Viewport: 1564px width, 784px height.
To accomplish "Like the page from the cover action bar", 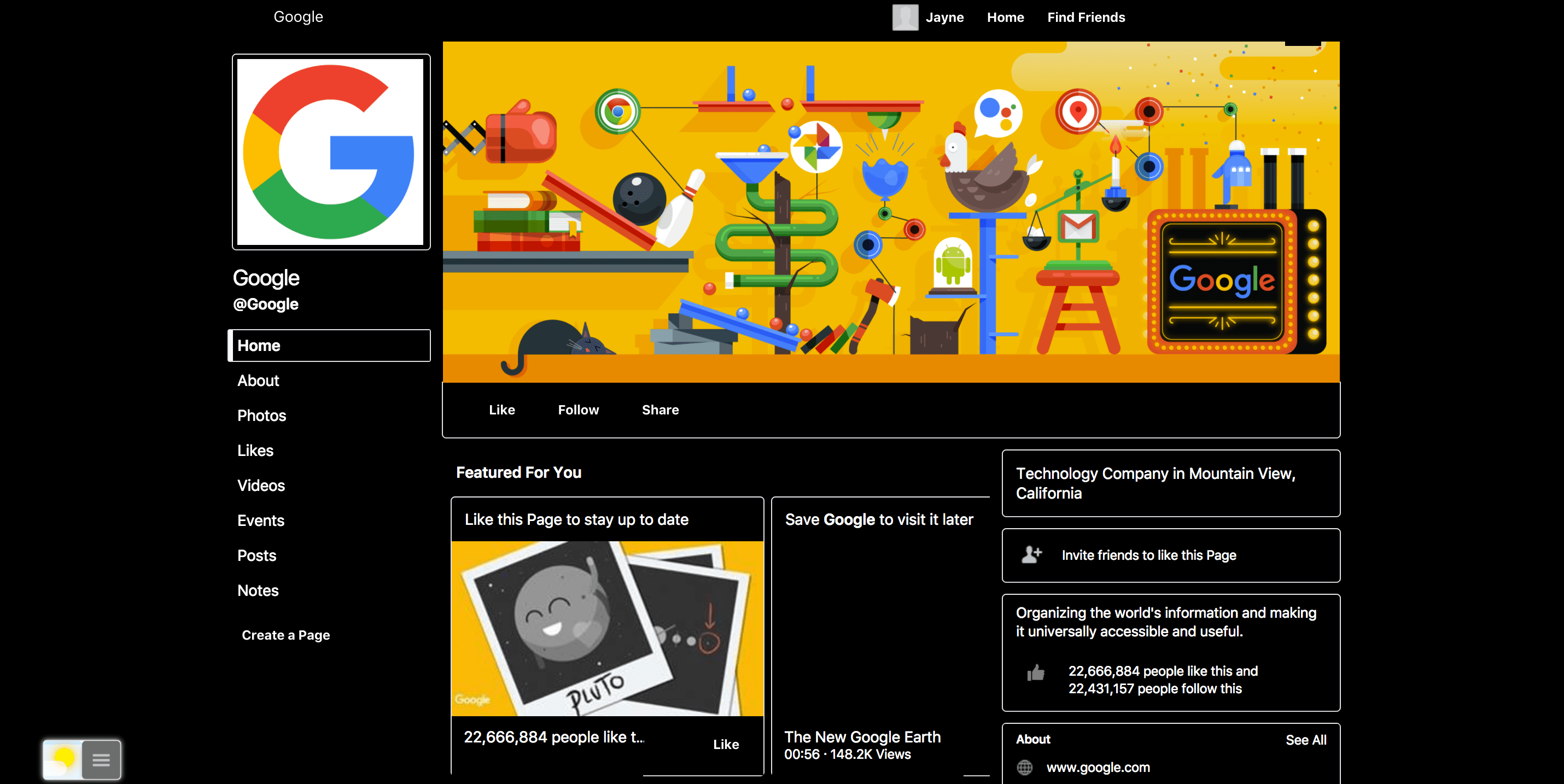I will (501, 409).
